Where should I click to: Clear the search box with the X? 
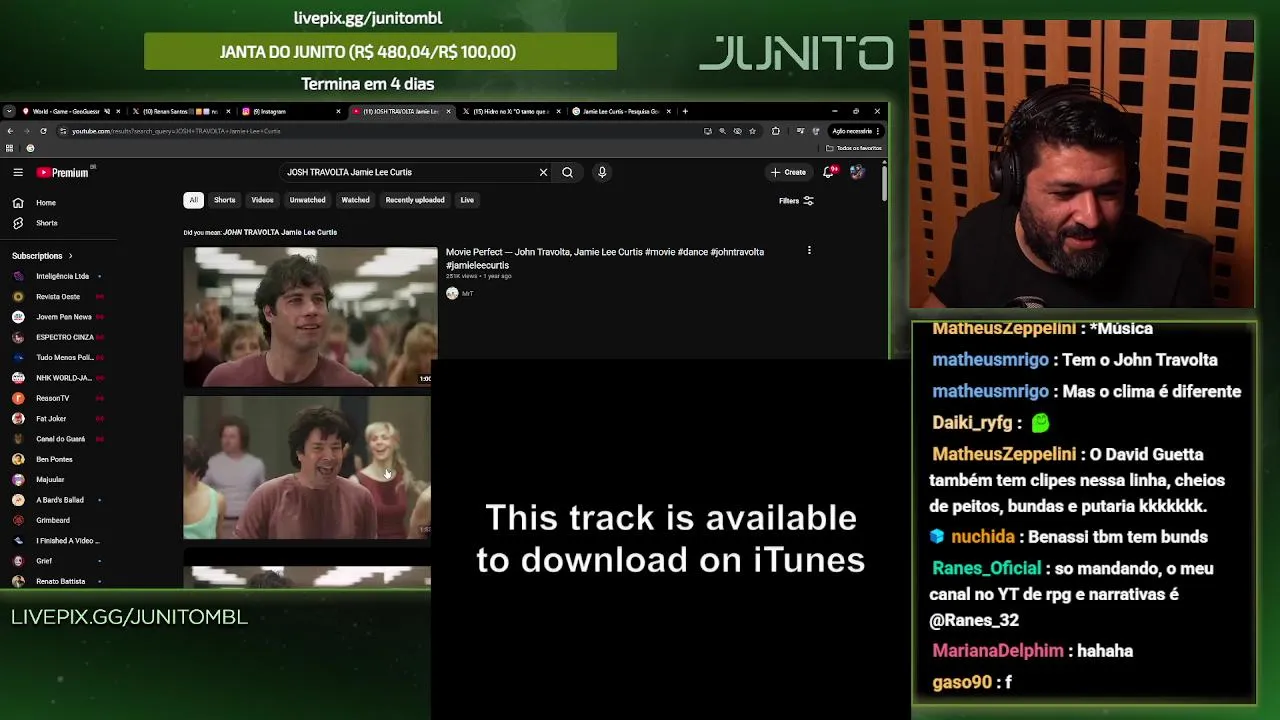tap(543, 172)
